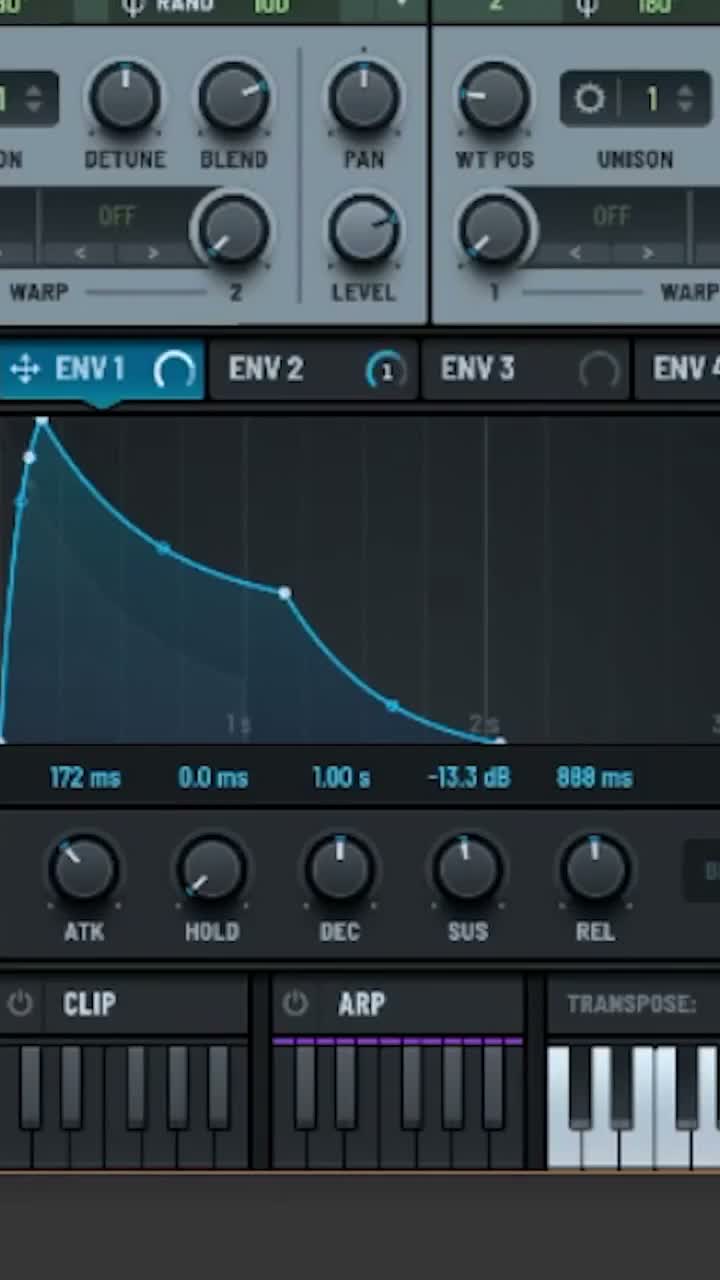Toggle the CLIP power button

pos(20,1003)
